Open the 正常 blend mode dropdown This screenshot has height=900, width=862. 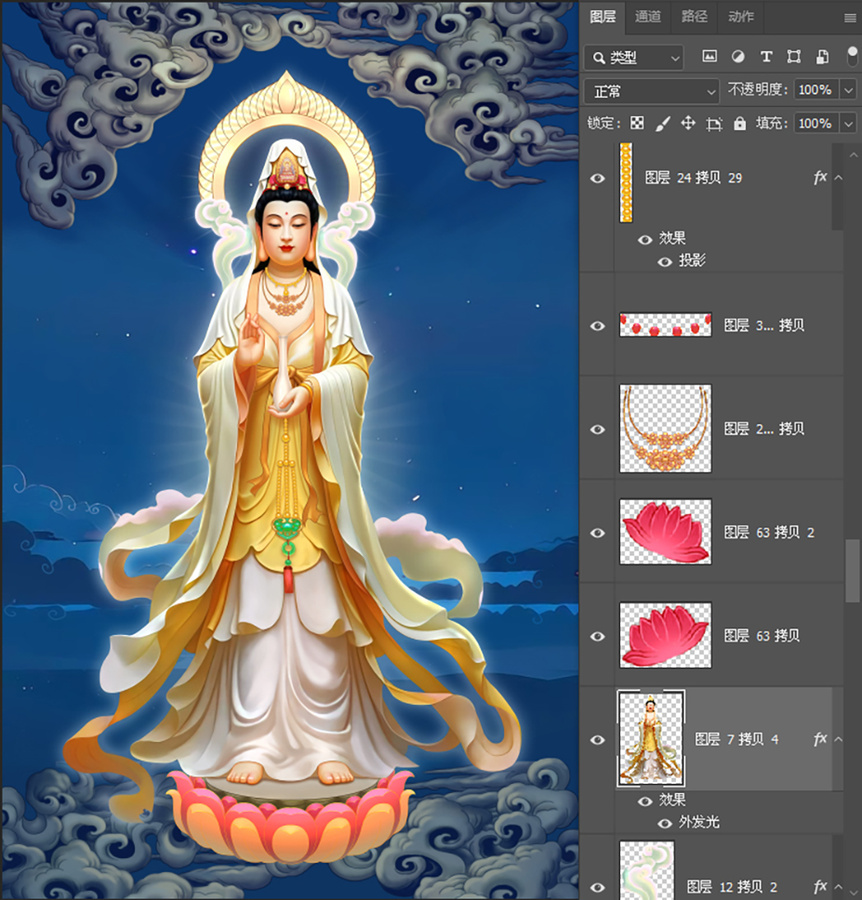(651, 91)
